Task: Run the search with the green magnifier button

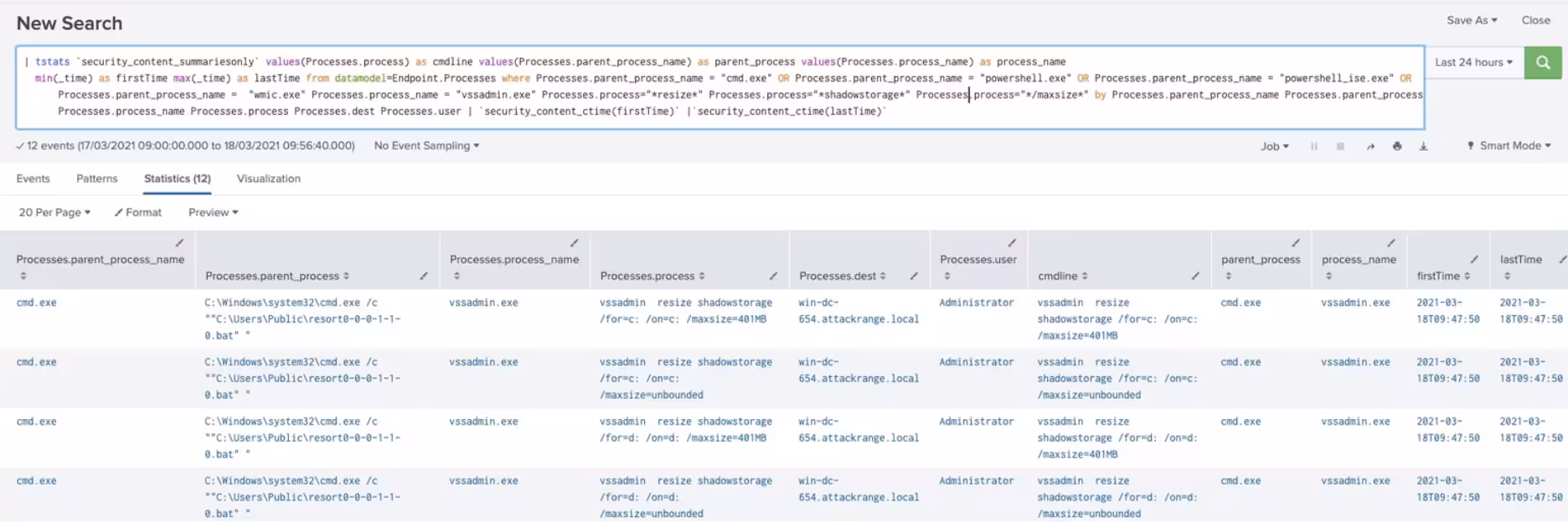Action: (x=1543, y=63)
